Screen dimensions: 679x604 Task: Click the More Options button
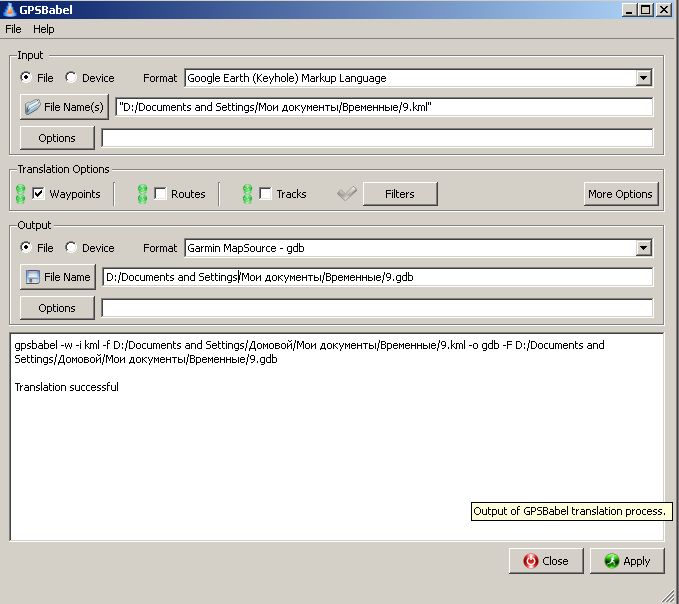pyautogui.click(x=620, y=194)
